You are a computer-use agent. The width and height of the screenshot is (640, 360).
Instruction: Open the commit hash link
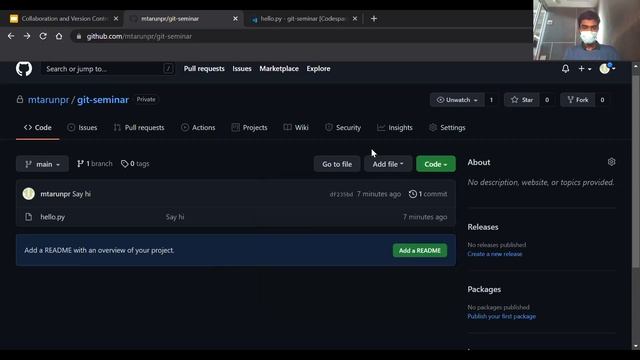coord(341,194)
